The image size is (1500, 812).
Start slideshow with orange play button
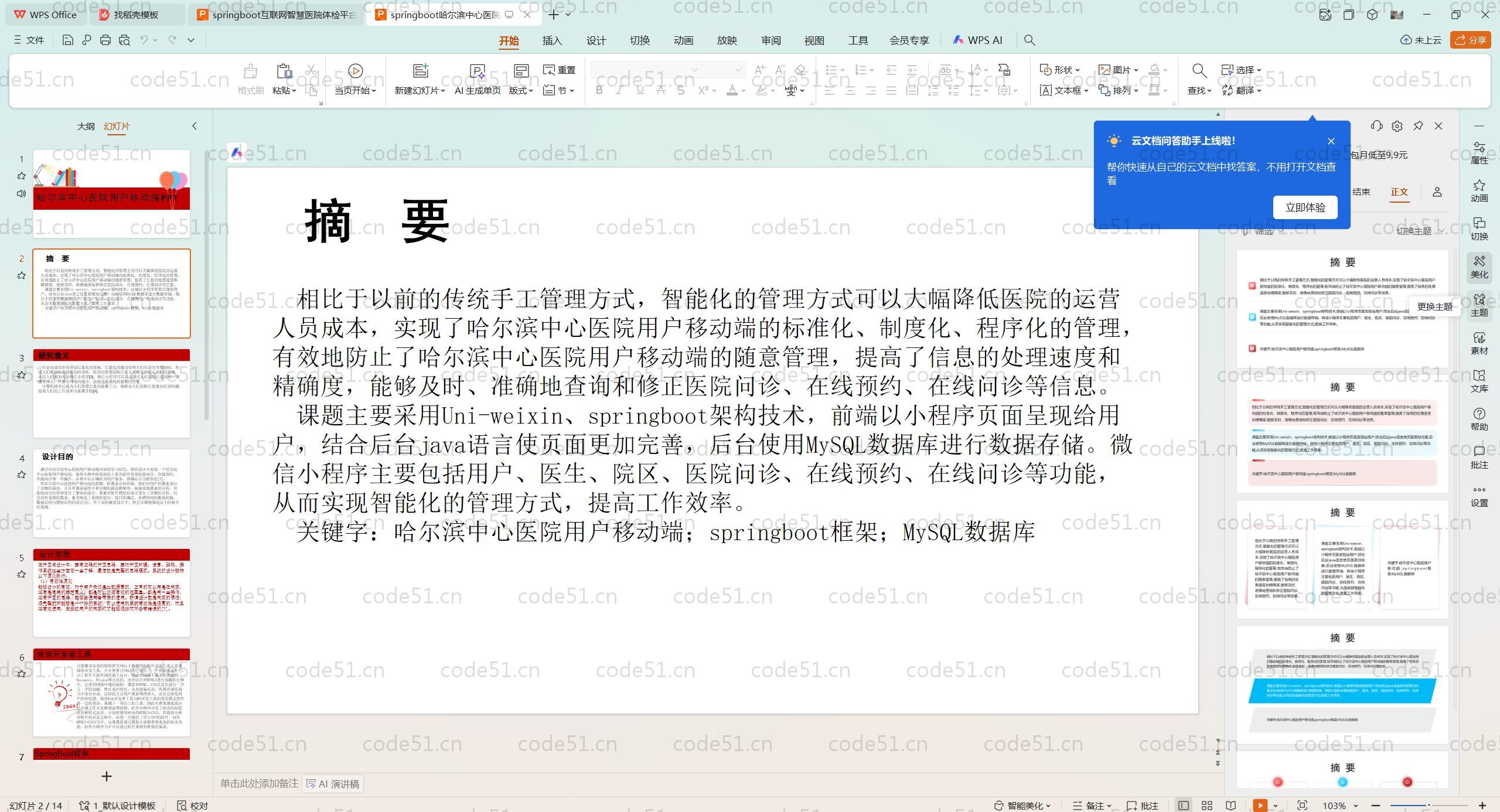(1260, 806)
